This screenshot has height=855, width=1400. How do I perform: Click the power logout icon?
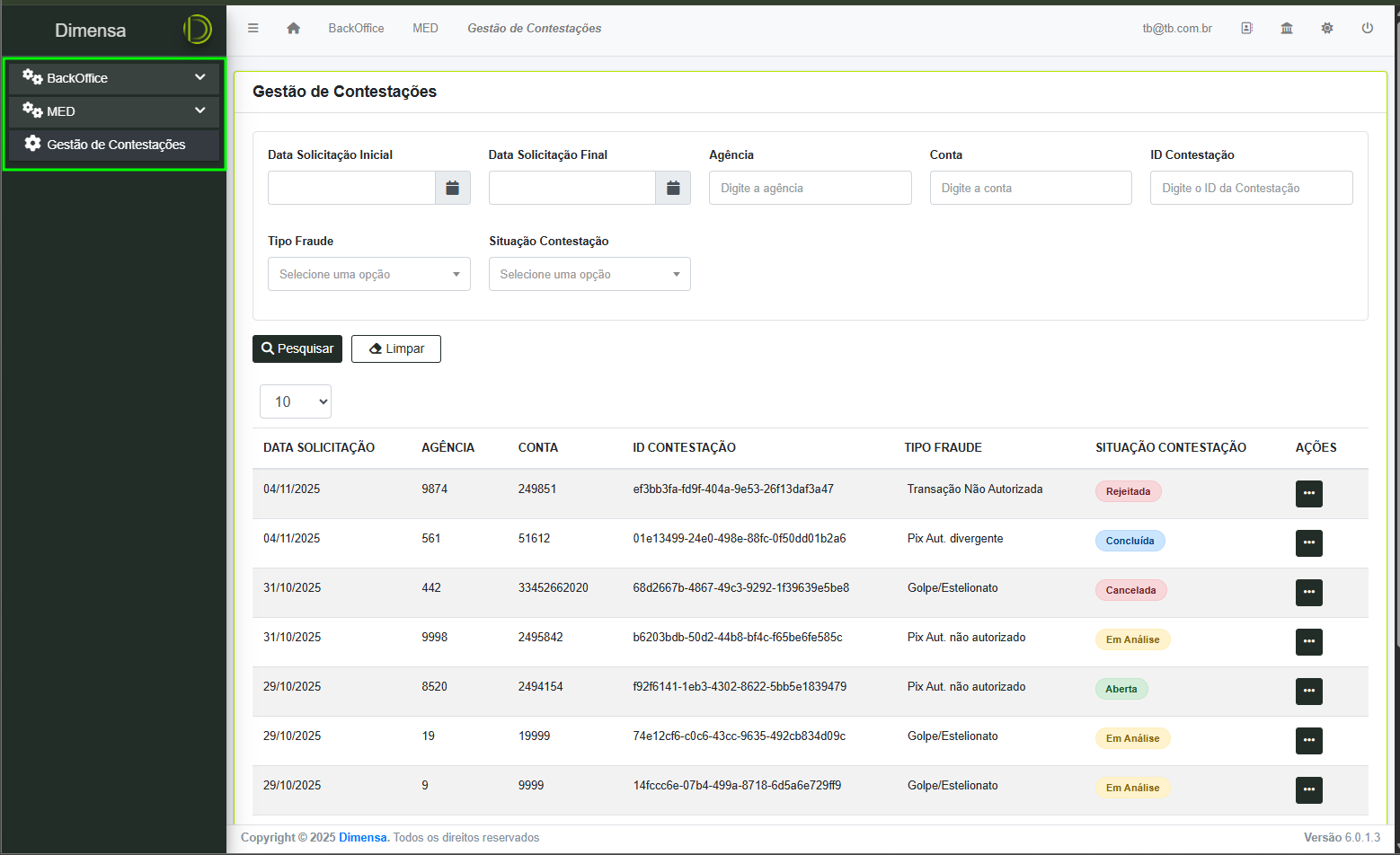click(1367, 28)
